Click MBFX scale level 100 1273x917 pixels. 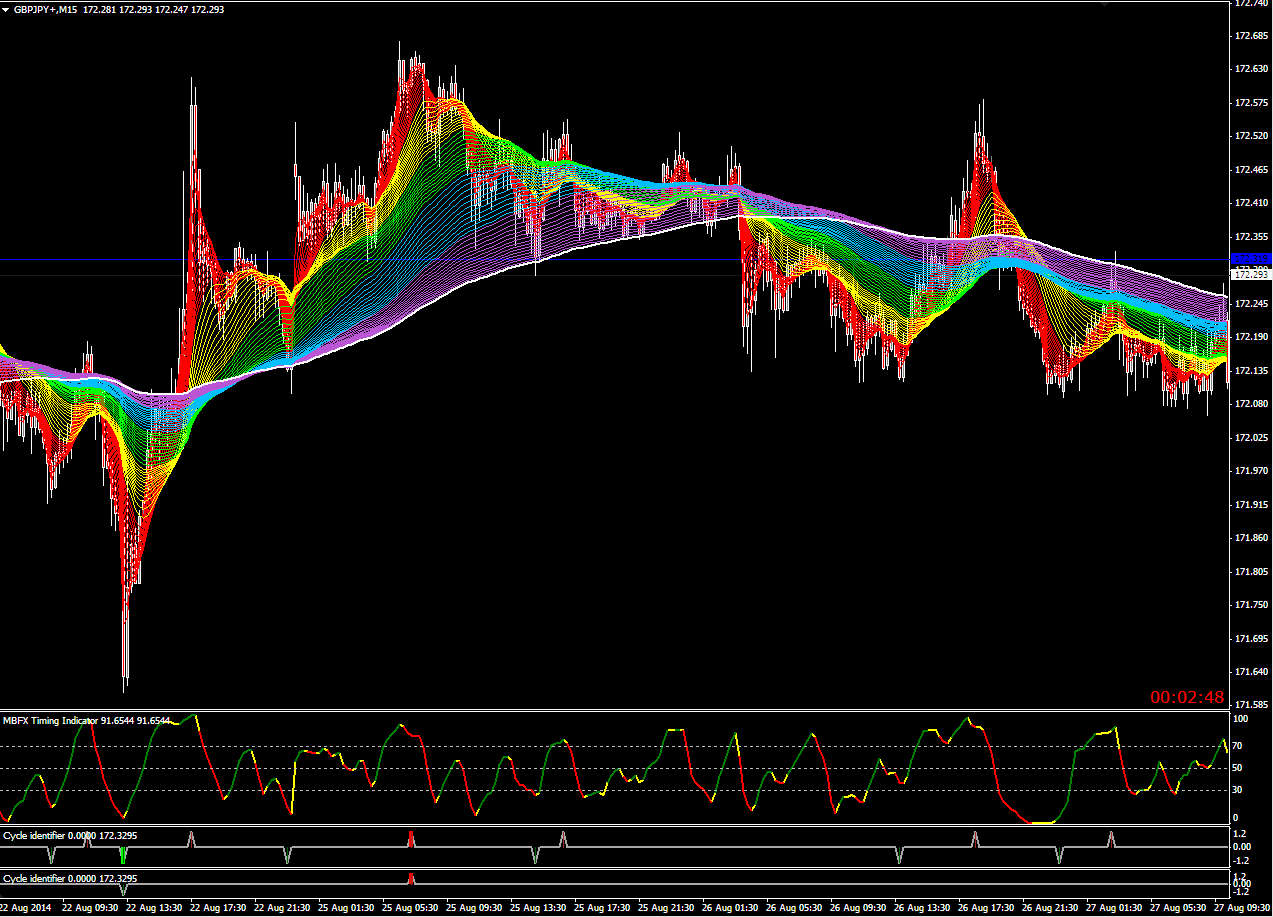coord(1241,719)
